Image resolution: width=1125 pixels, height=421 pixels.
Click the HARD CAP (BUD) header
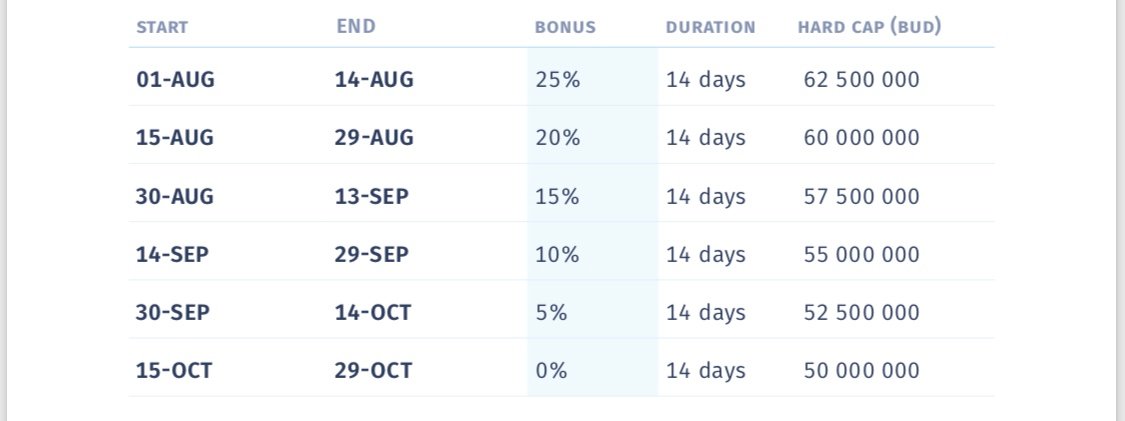(870, 27)
